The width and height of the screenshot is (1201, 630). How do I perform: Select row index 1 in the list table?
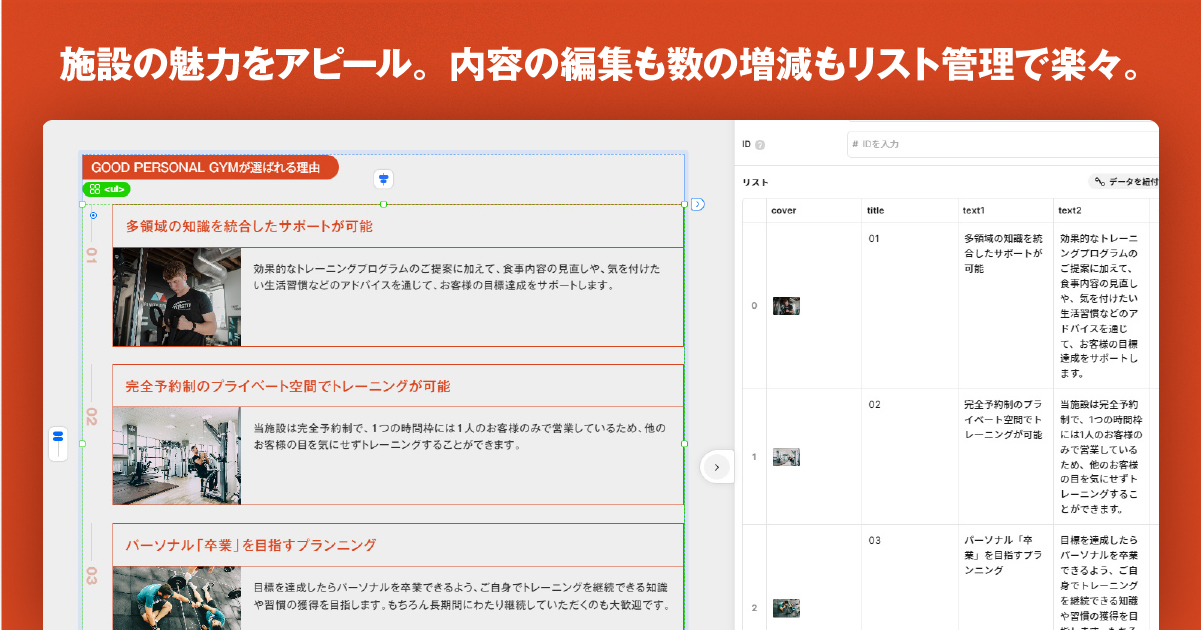(754, 457)
